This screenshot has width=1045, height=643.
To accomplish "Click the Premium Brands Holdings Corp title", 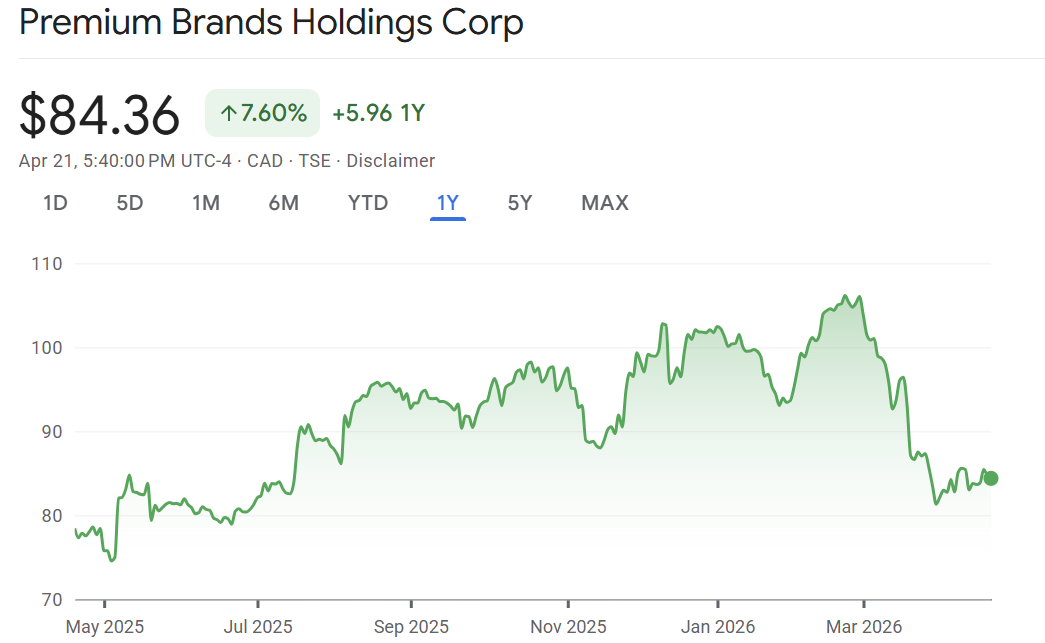I will tap(271, 23).
